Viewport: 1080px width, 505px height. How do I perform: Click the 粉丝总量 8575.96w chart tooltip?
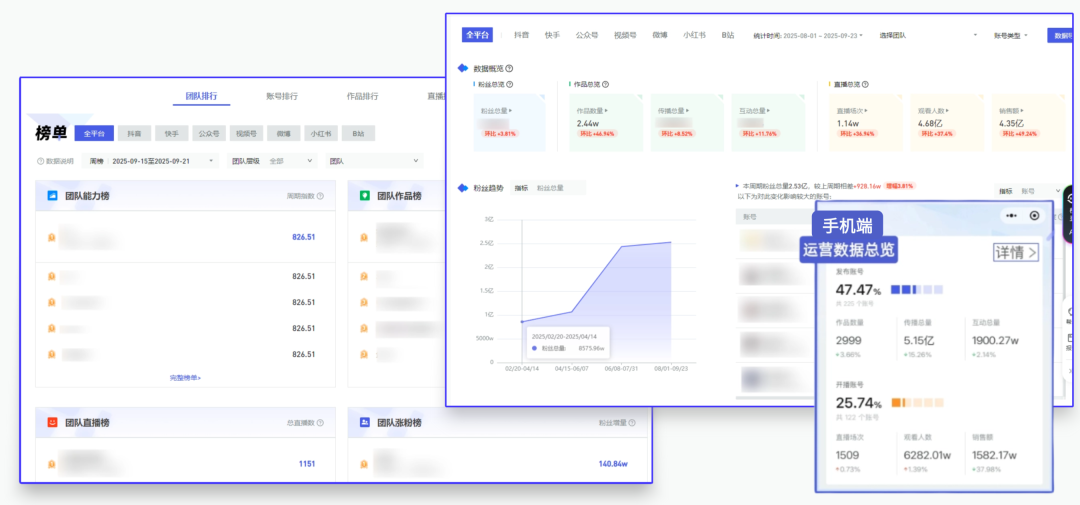click(567, 342)
